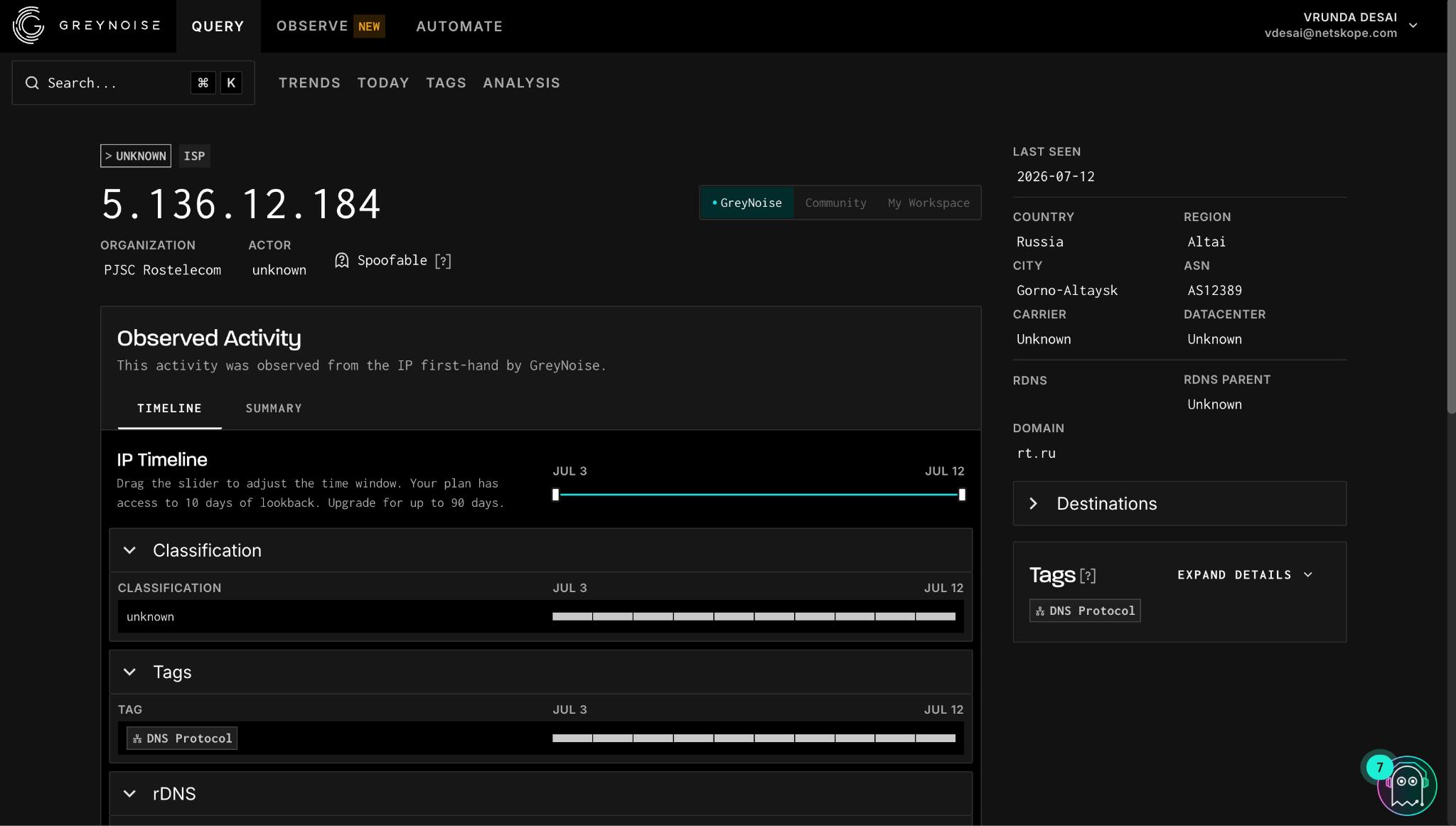Open the user account dropdown chevron
This screenshot has width=1456, height=826.
(1413, 26)
